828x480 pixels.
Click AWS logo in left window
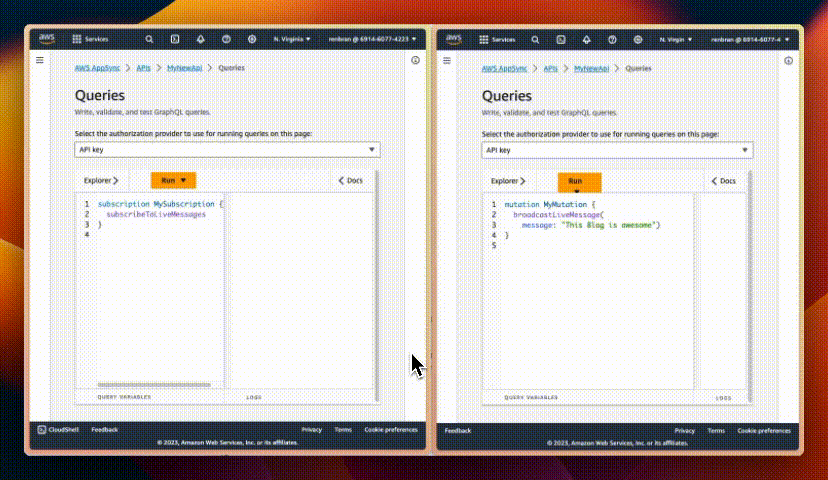point(46,38)
